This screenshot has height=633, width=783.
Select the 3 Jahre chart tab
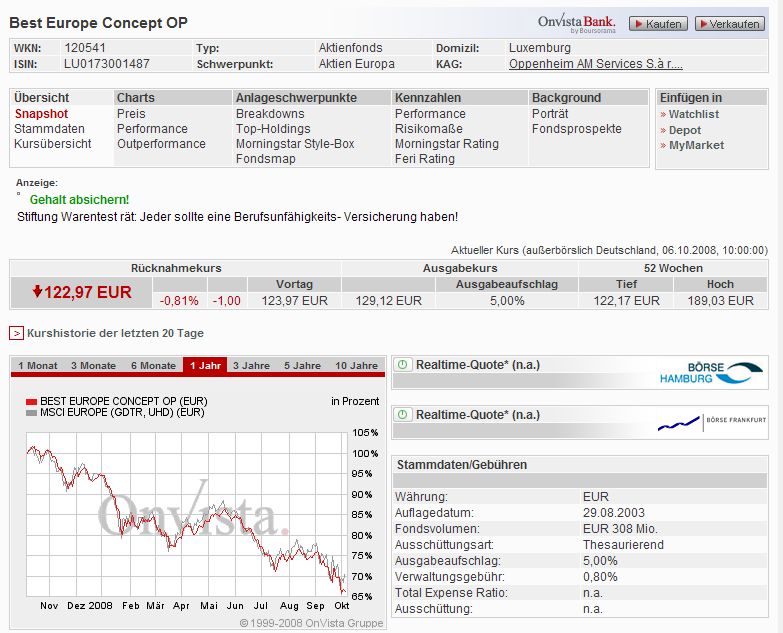[250, 366]
